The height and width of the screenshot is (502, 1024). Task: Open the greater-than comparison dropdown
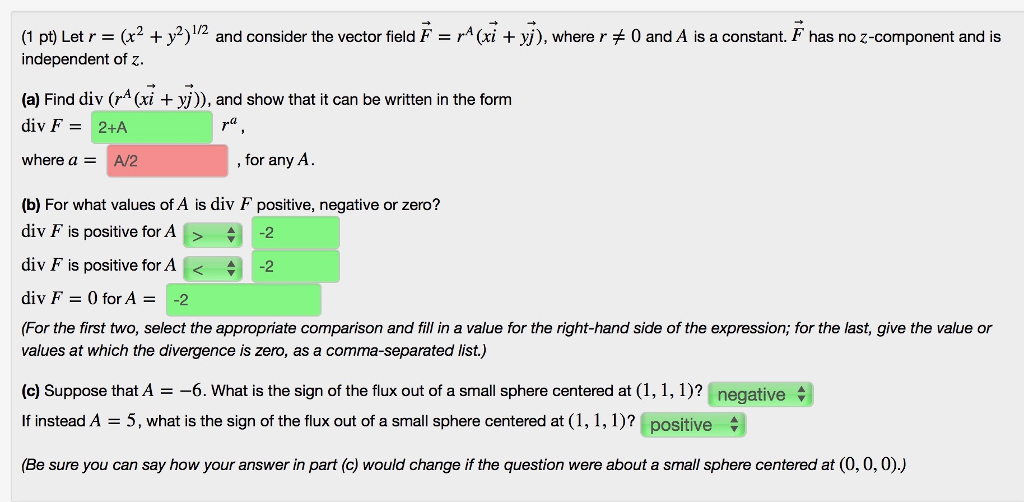click(x=213, y=235)
